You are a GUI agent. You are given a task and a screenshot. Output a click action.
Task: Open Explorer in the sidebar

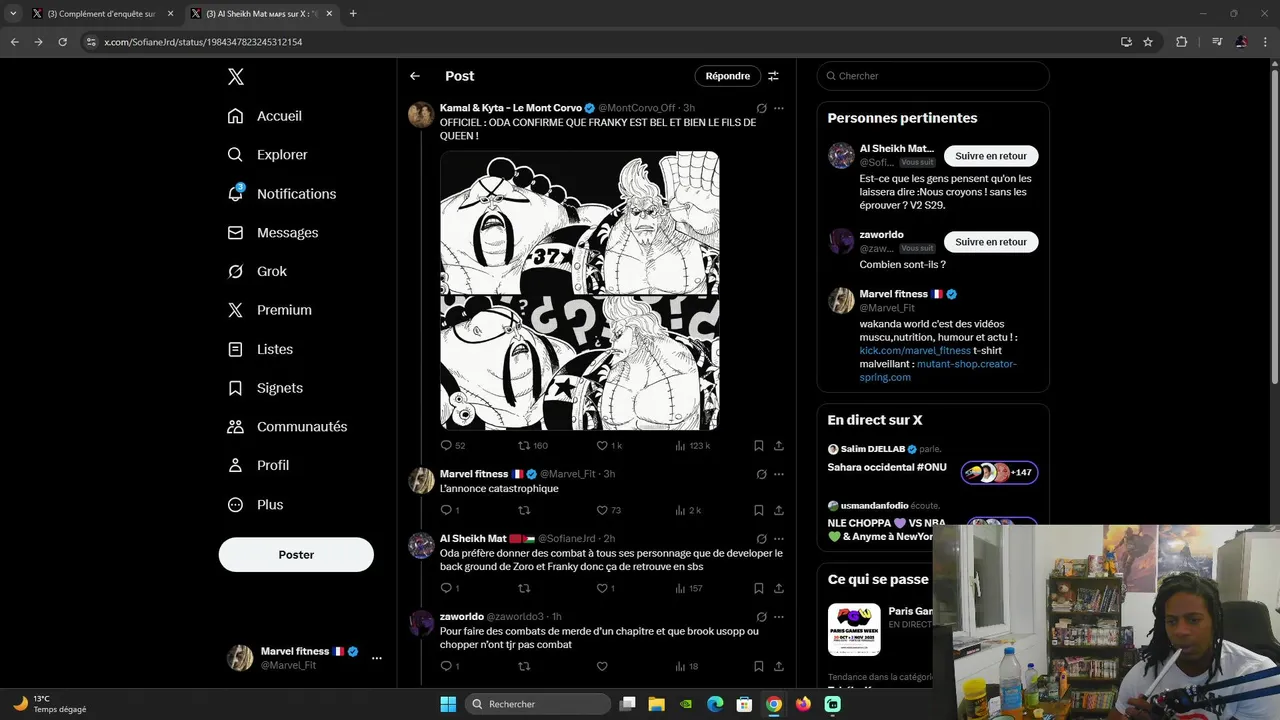pos(268,155)
